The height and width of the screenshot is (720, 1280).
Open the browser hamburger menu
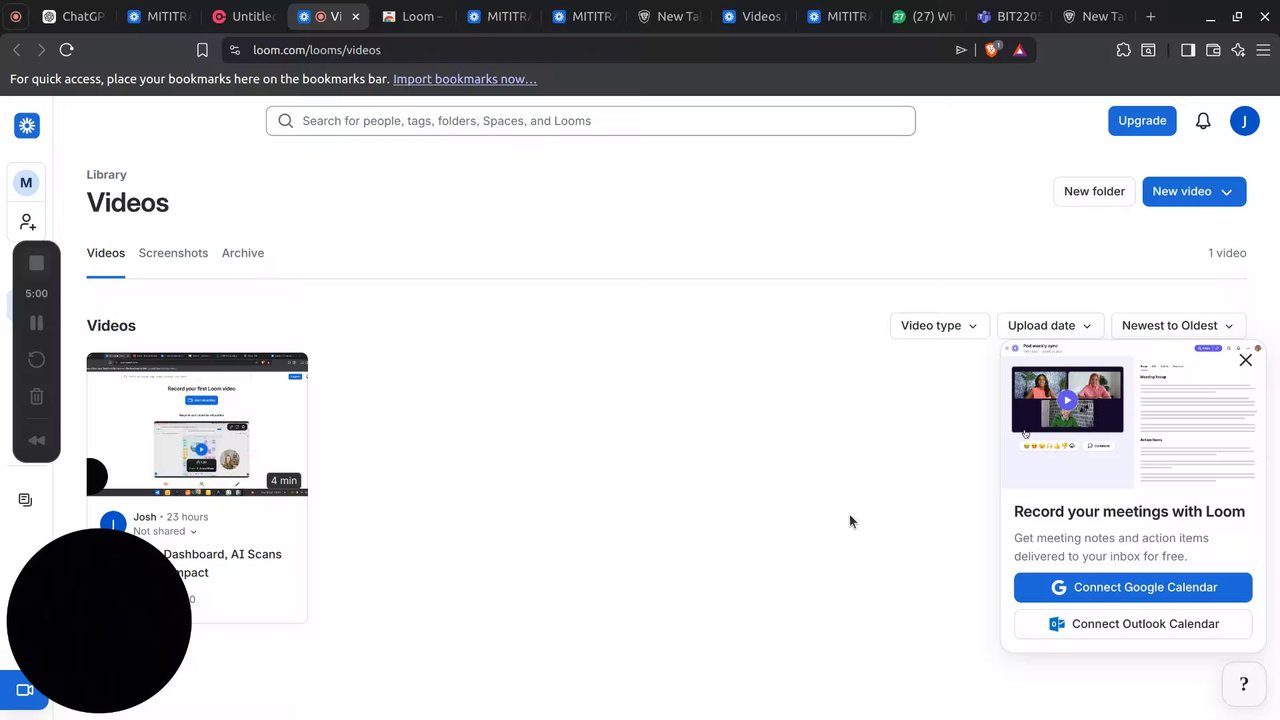(x=1263, y=50)
